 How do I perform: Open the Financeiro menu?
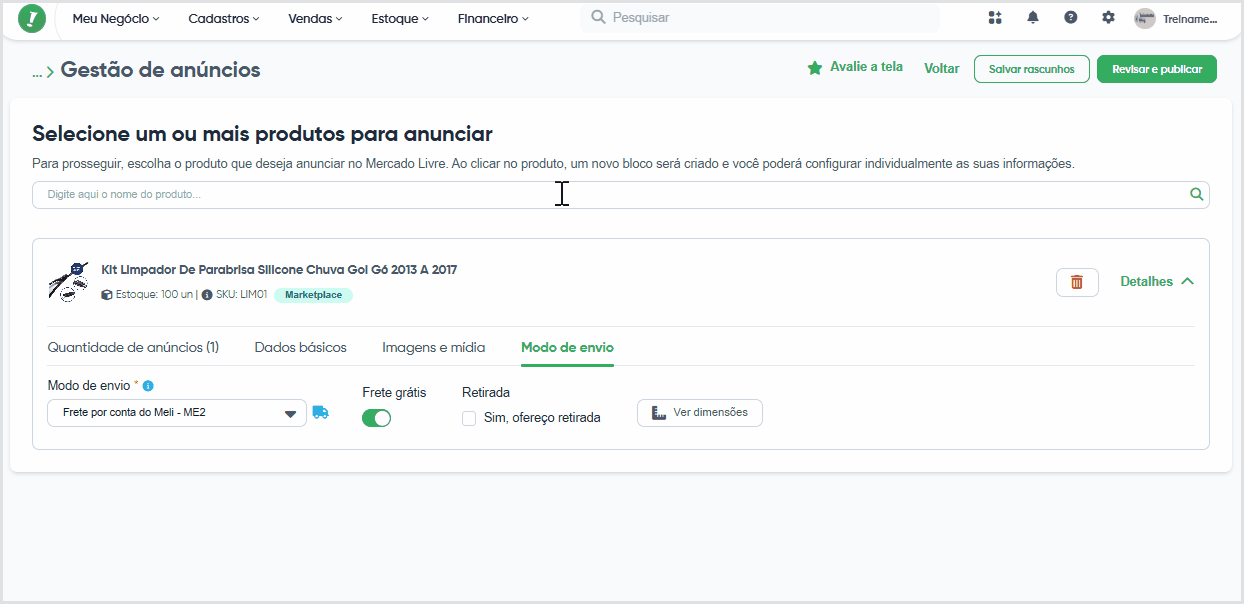494,18
